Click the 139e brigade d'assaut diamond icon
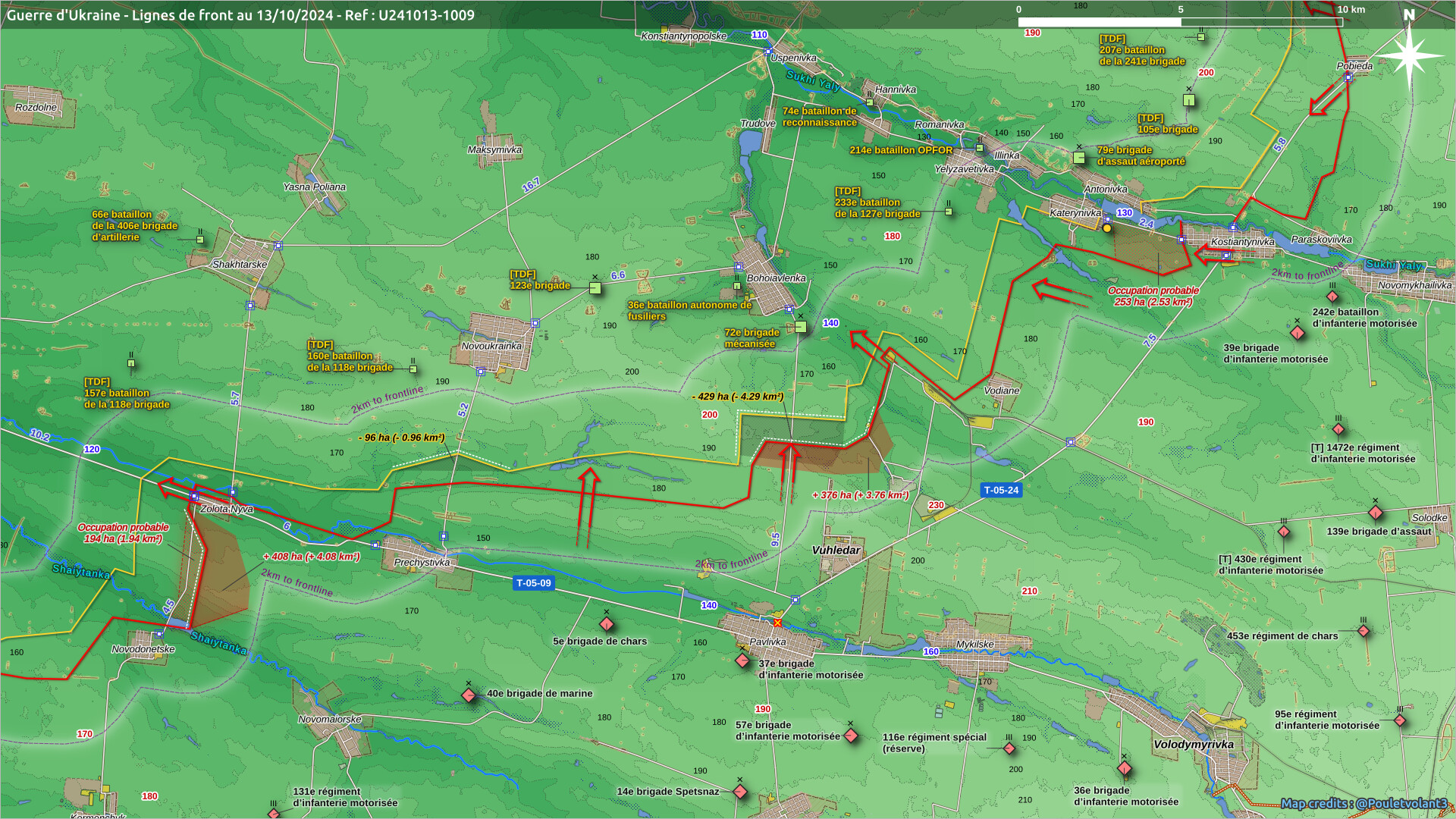The height and width of the screenshot is (819, 1456). pyautogui.click(x=1376, y=513)
